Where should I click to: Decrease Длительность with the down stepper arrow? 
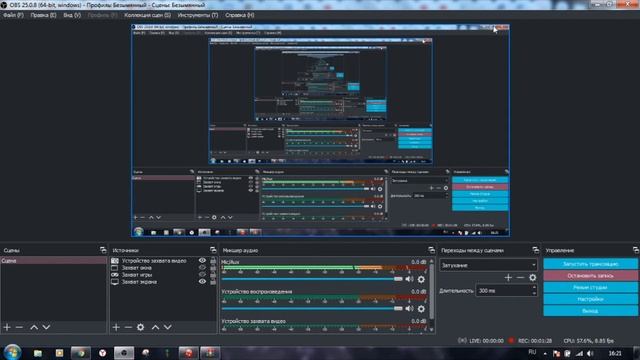click(534, 293)
